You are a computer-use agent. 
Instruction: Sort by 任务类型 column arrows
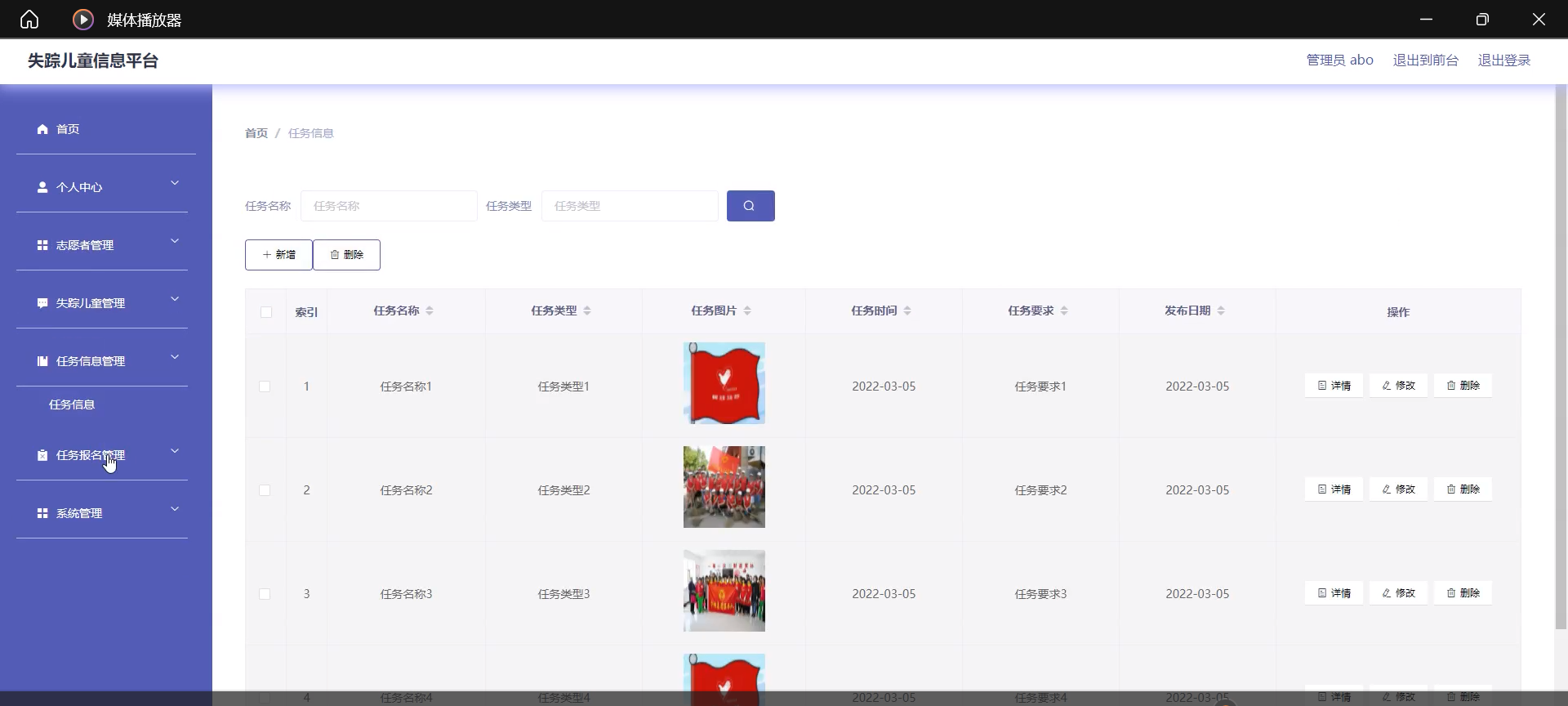click(587, 311)
